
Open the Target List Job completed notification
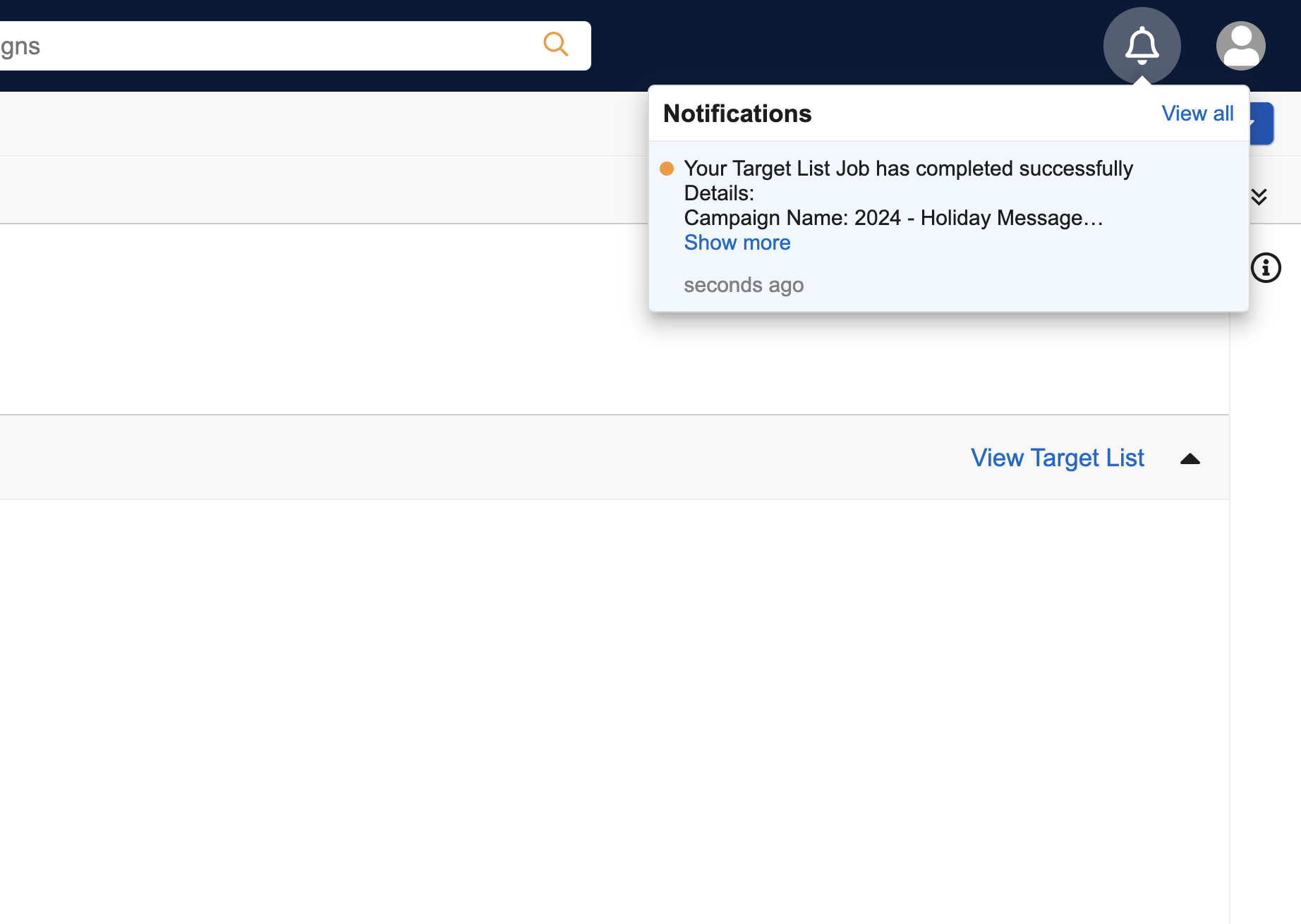point(908,169)
